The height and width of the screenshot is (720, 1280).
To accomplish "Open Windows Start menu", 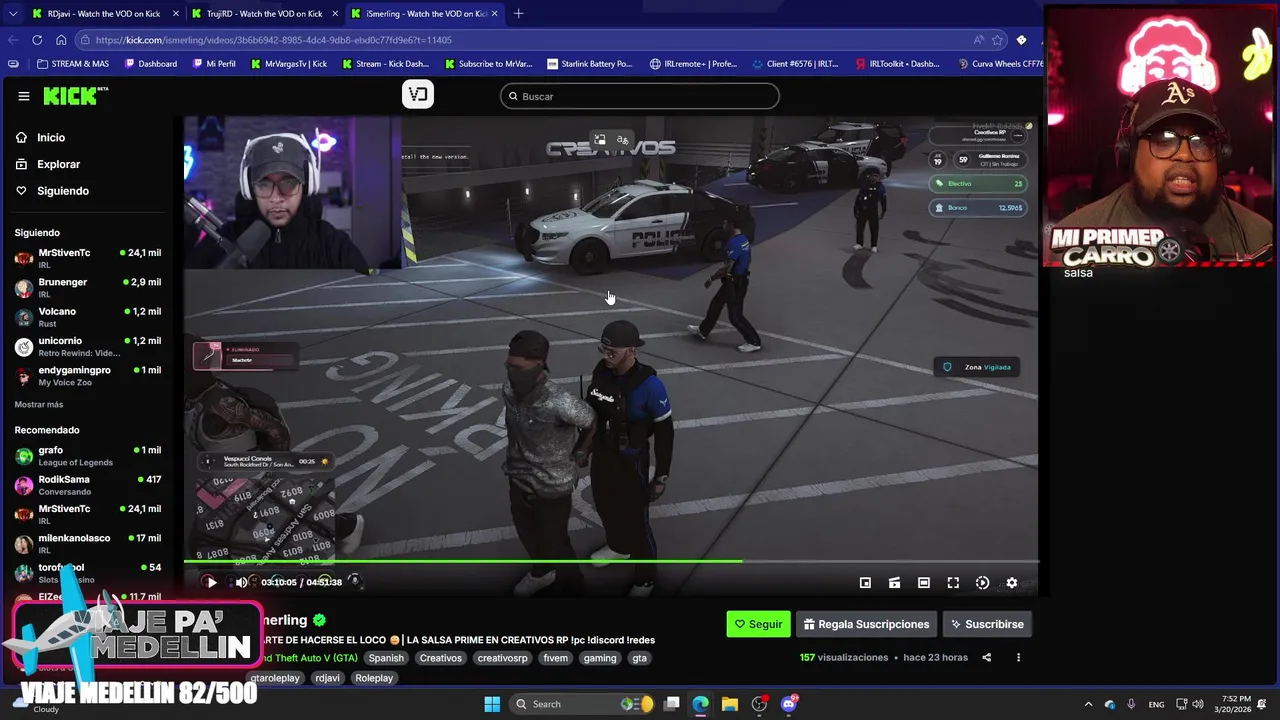I will coord(492,704).
